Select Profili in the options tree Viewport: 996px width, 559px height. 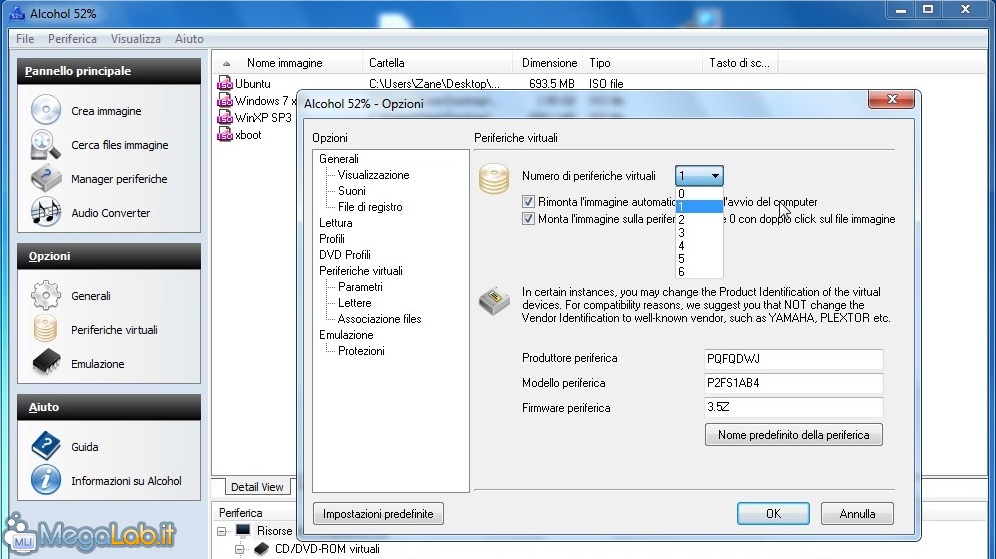point(332,239)
